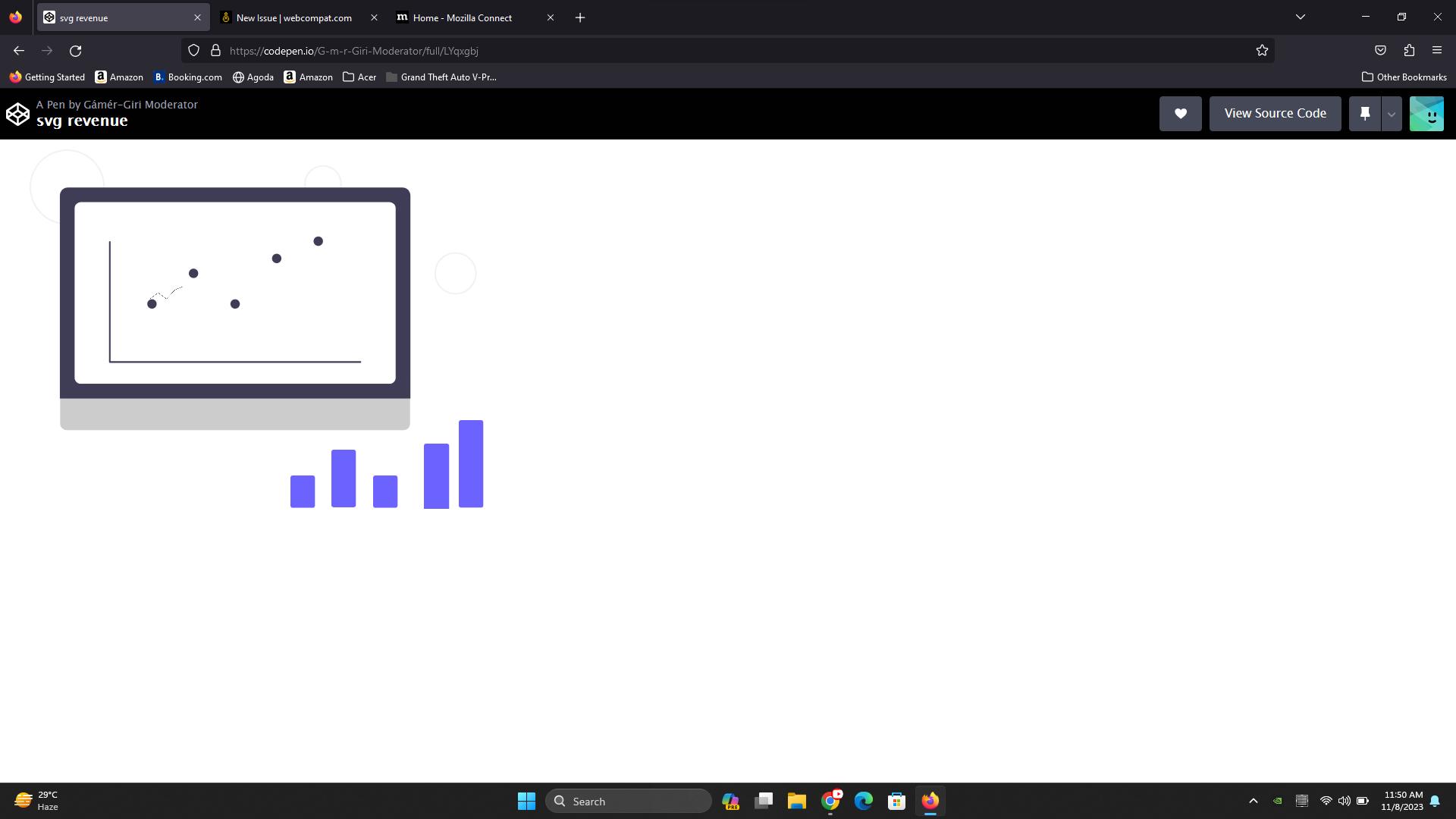Switch to the 'Home - Mozilla Connect' tab
1456x819 pixels.
point(463,17)
